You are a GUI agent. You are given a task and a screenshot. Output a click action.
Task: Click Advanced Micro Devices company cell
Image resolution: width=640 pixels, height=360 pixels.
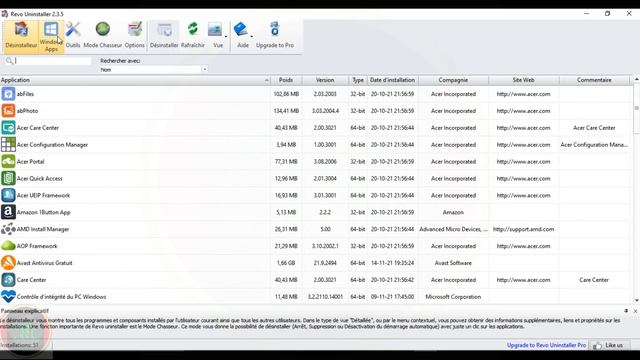point(453,229)
